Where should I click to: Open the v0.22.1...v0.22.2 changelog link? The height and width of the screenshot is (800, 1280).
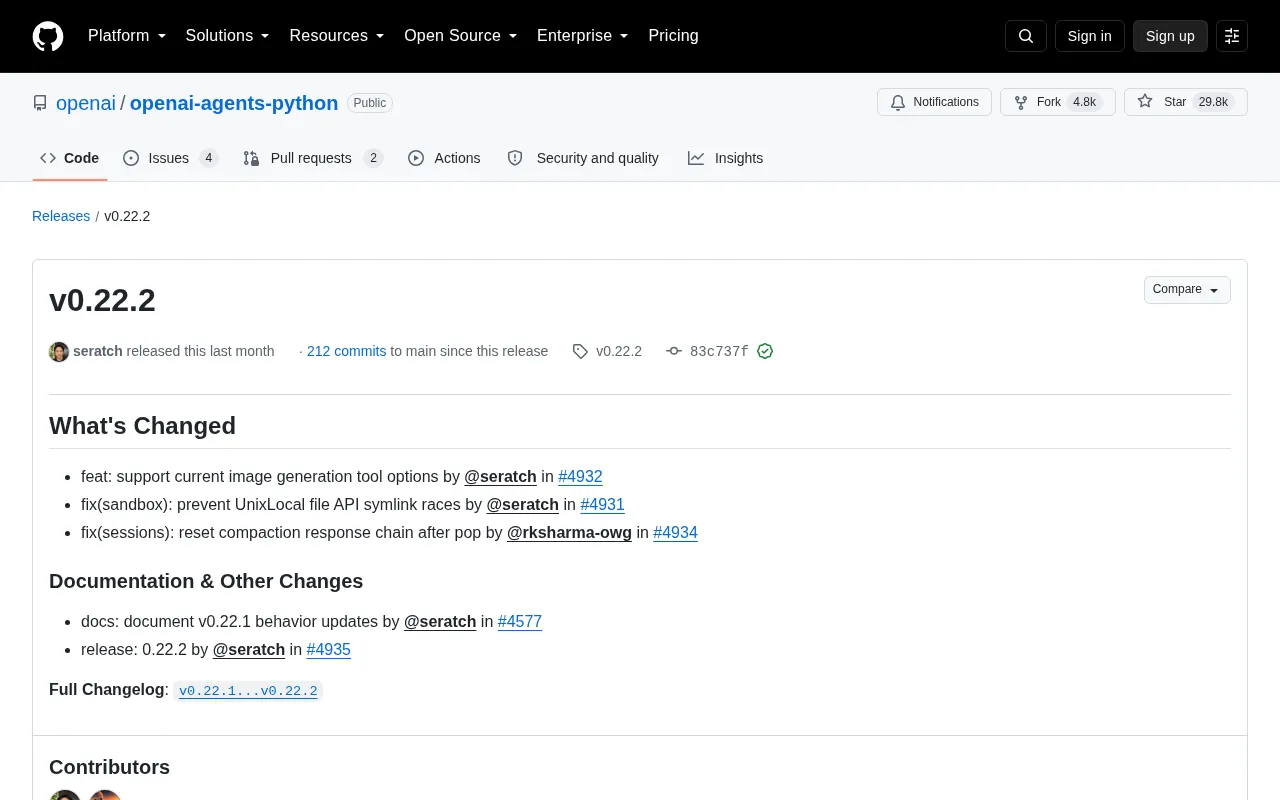(x=248, y=691)
